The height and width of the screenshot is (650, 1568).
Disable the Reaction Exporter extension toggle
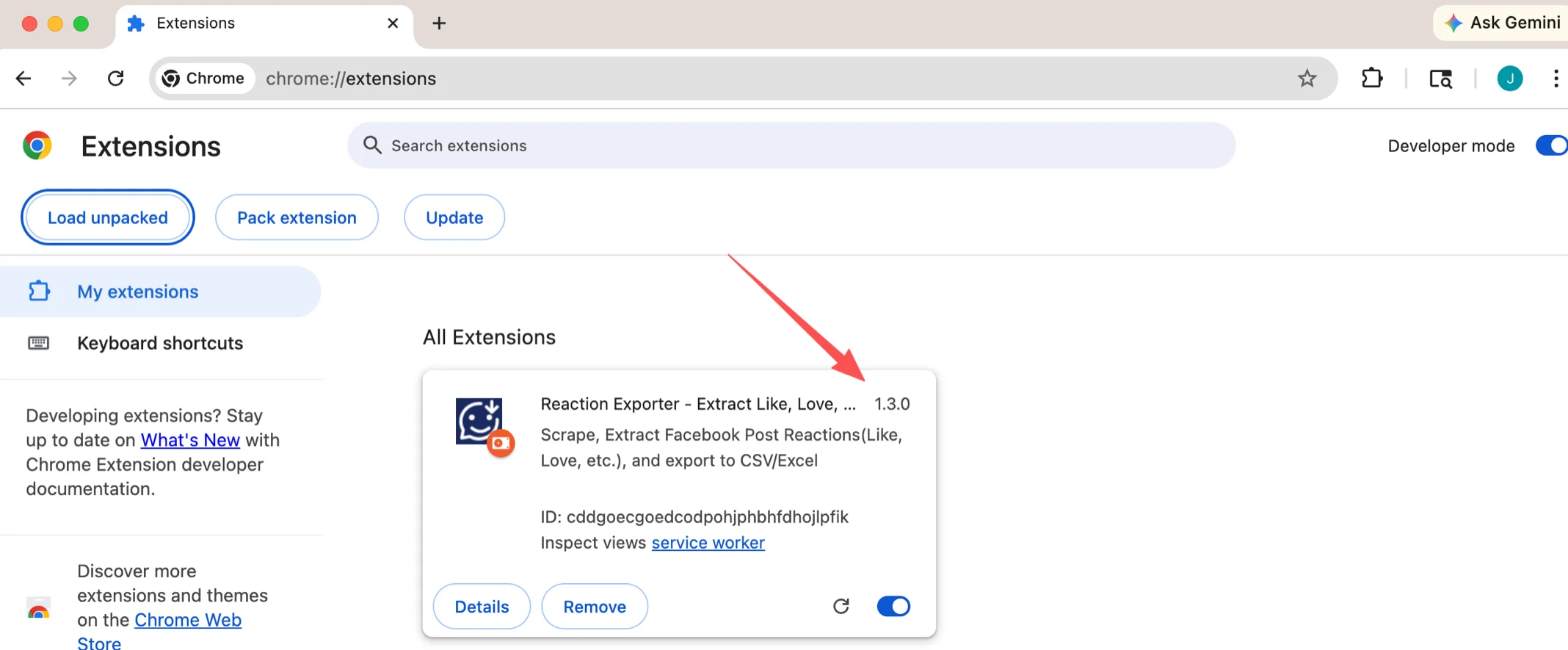893,606
